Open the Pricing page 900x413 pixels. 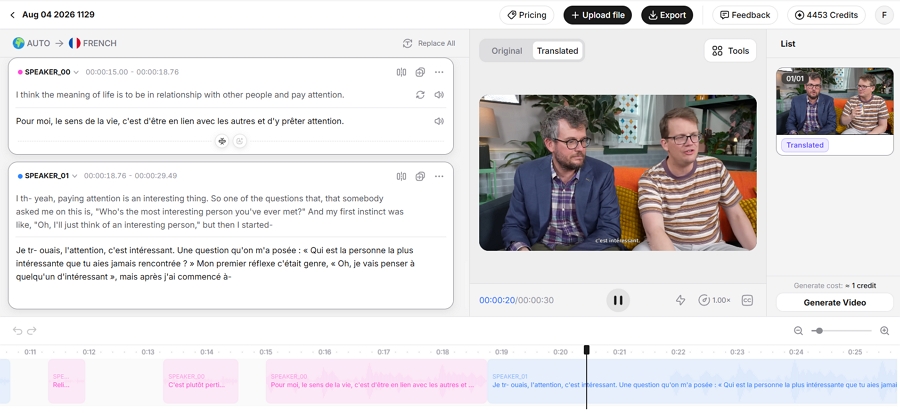click(x=526, y=15)
